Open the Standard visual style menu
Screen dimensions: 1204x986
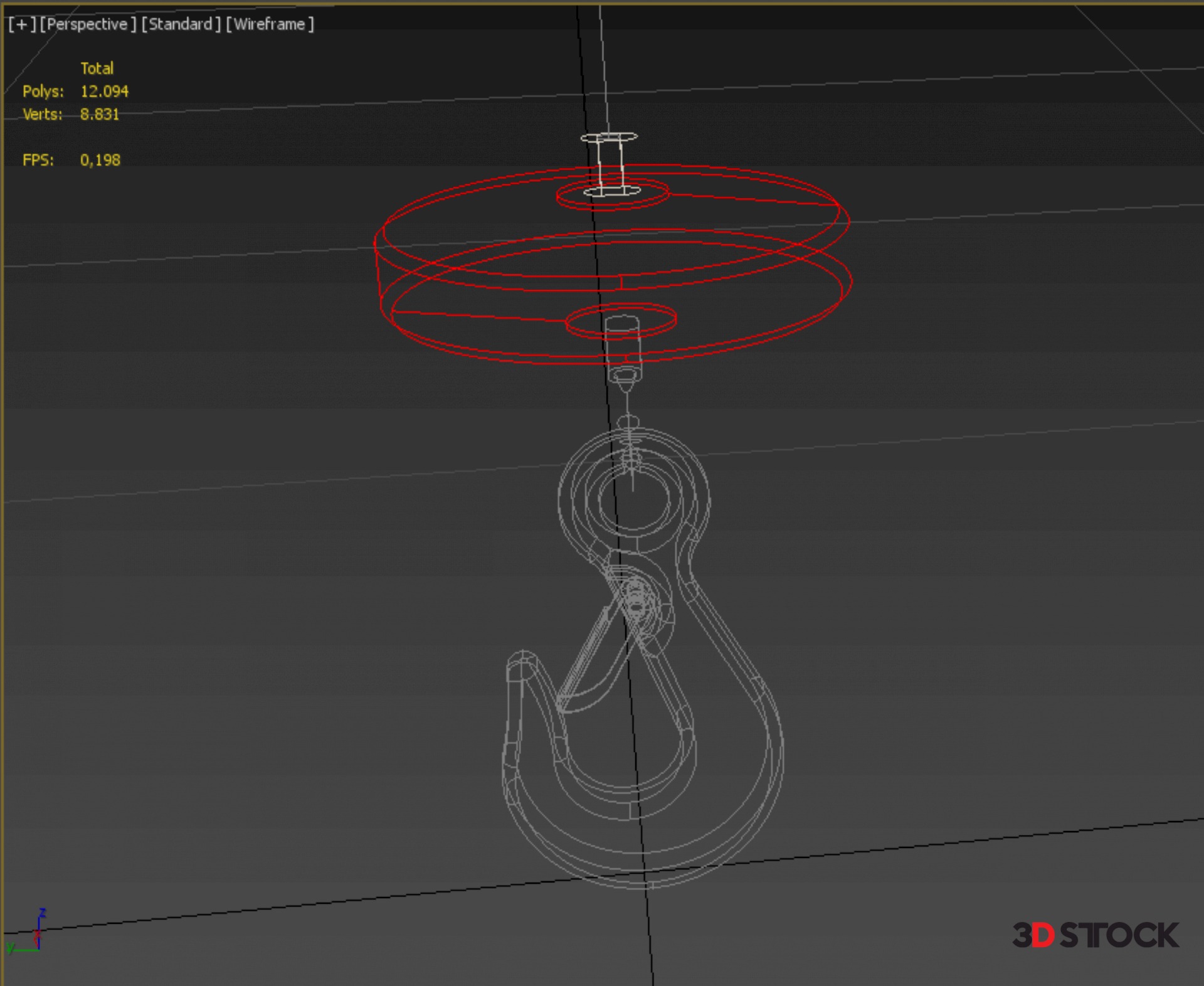tap(181, 24)
